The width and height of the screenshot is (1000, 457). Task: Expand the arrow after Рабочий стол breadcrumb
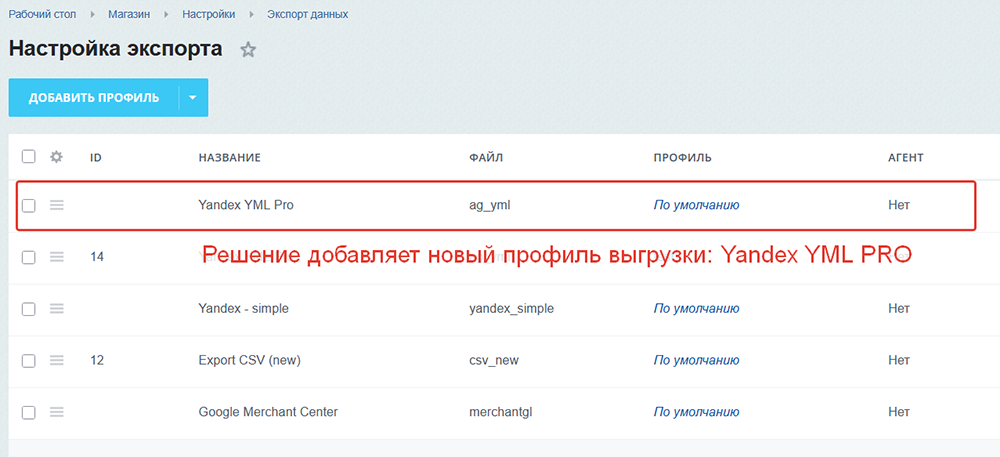point(92,15)
